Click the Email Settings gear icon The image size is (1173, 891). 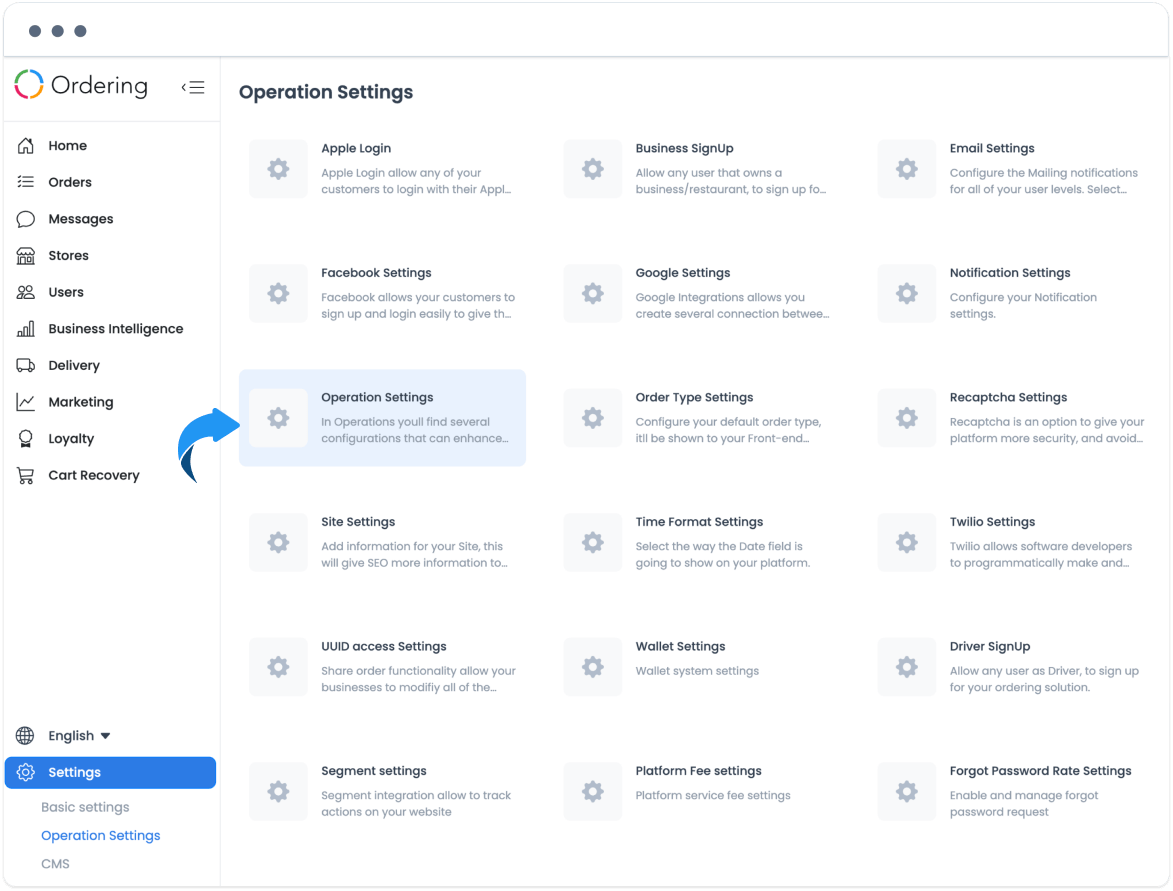[x=907, y=168]
